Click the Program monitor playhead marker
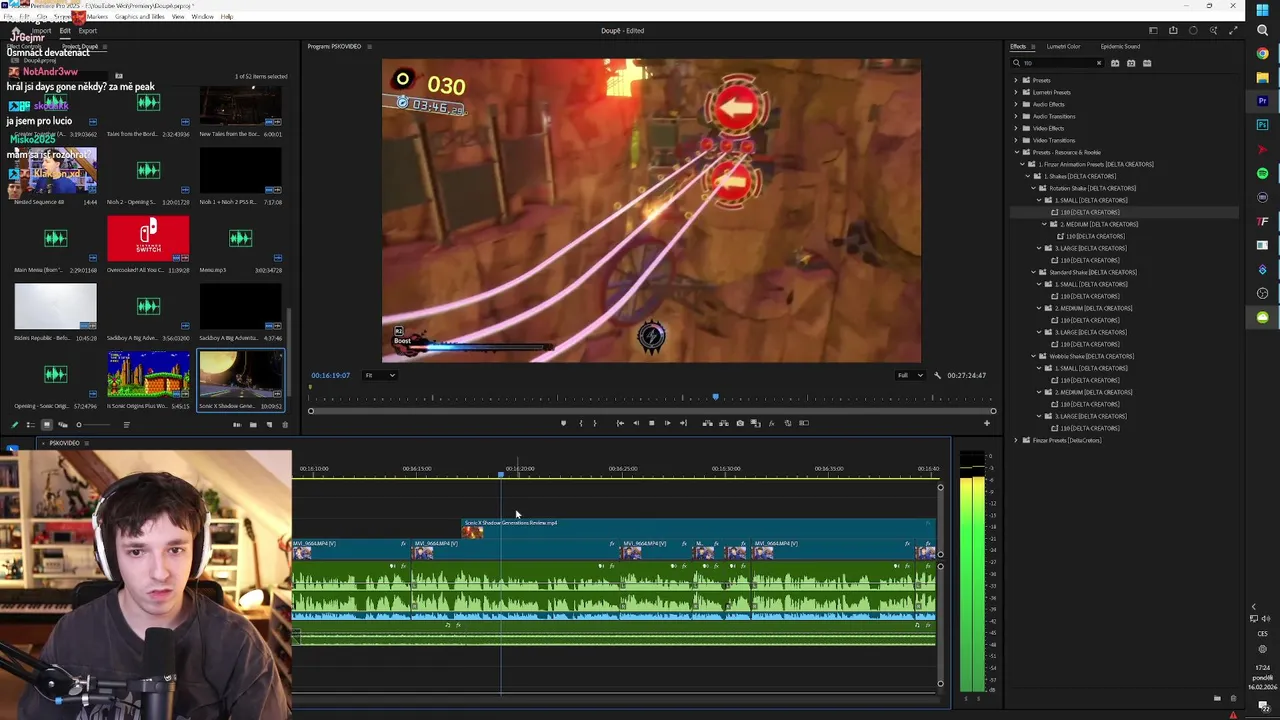Image resolution: width=1280 pixels, height=720 pixels. point(715,398)
